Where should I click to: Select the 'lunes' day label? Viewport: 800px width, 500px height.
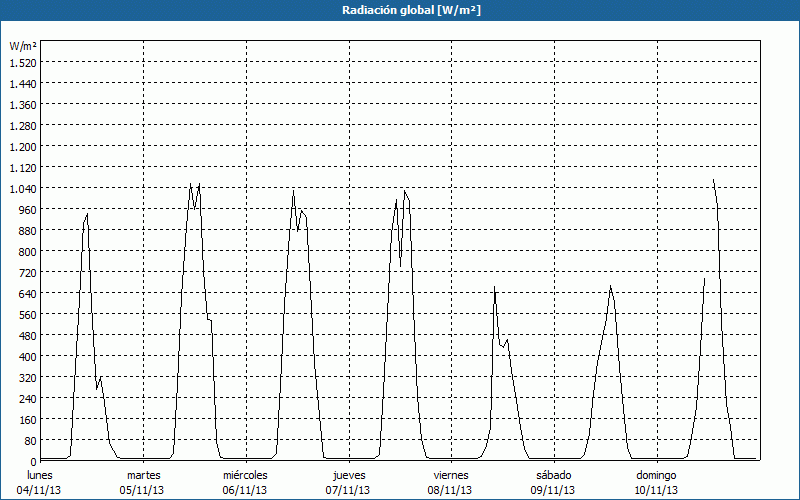tap(40, 475)
